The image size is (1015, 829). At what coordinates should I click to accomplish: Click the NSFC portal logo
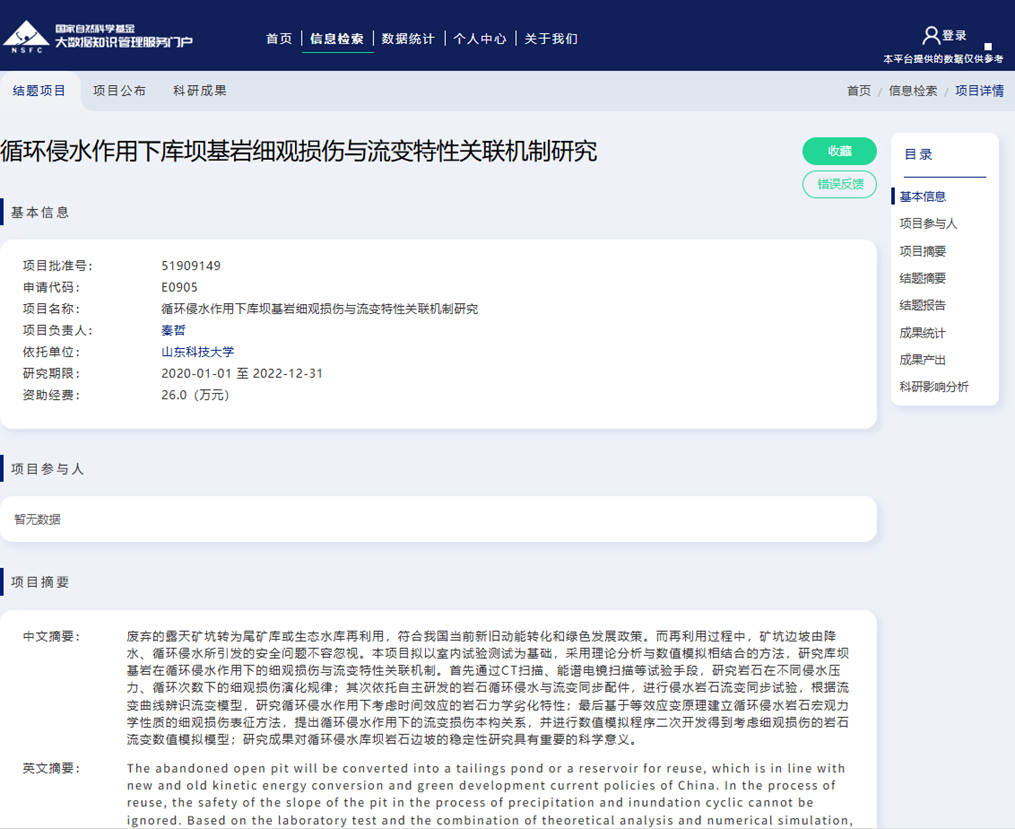[x=97, y=36]
